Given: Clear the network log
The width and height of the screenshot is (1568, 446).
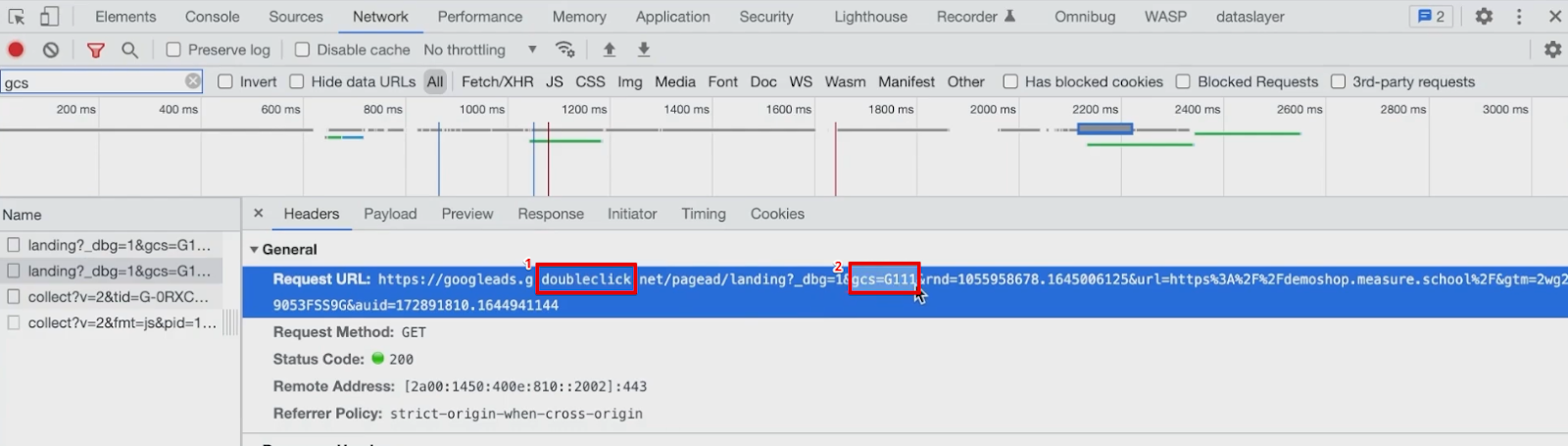Looking at the screenshot, I should tap(51, 50).
